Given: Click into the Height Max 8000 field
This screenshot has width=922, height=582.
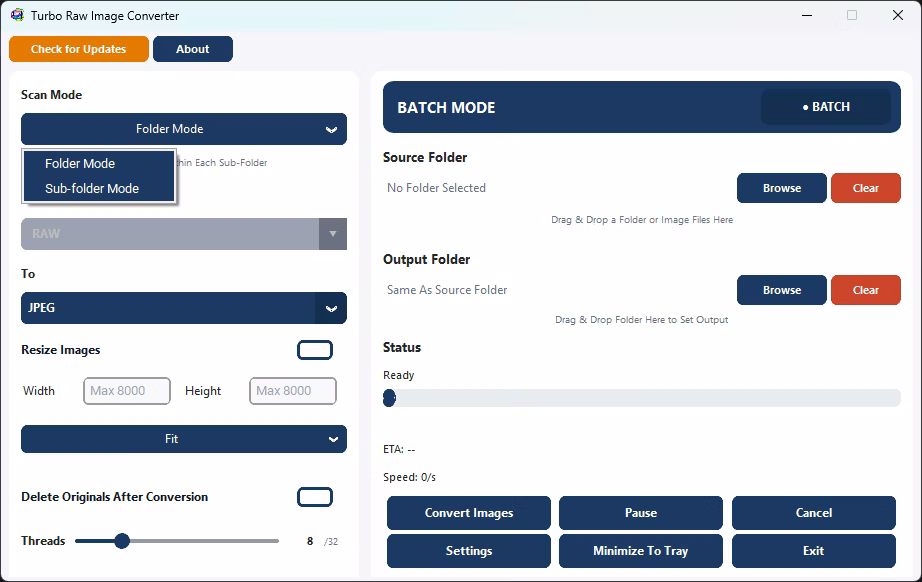Looking at the screenshot, I should point(293,391).
